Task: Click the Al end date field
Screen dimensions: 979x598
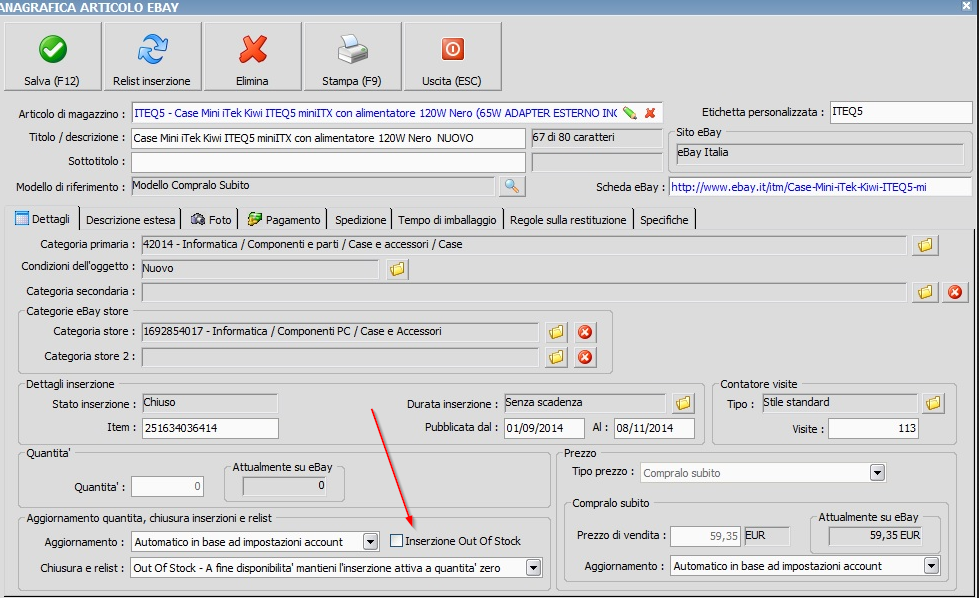Action: pos(654,428)
